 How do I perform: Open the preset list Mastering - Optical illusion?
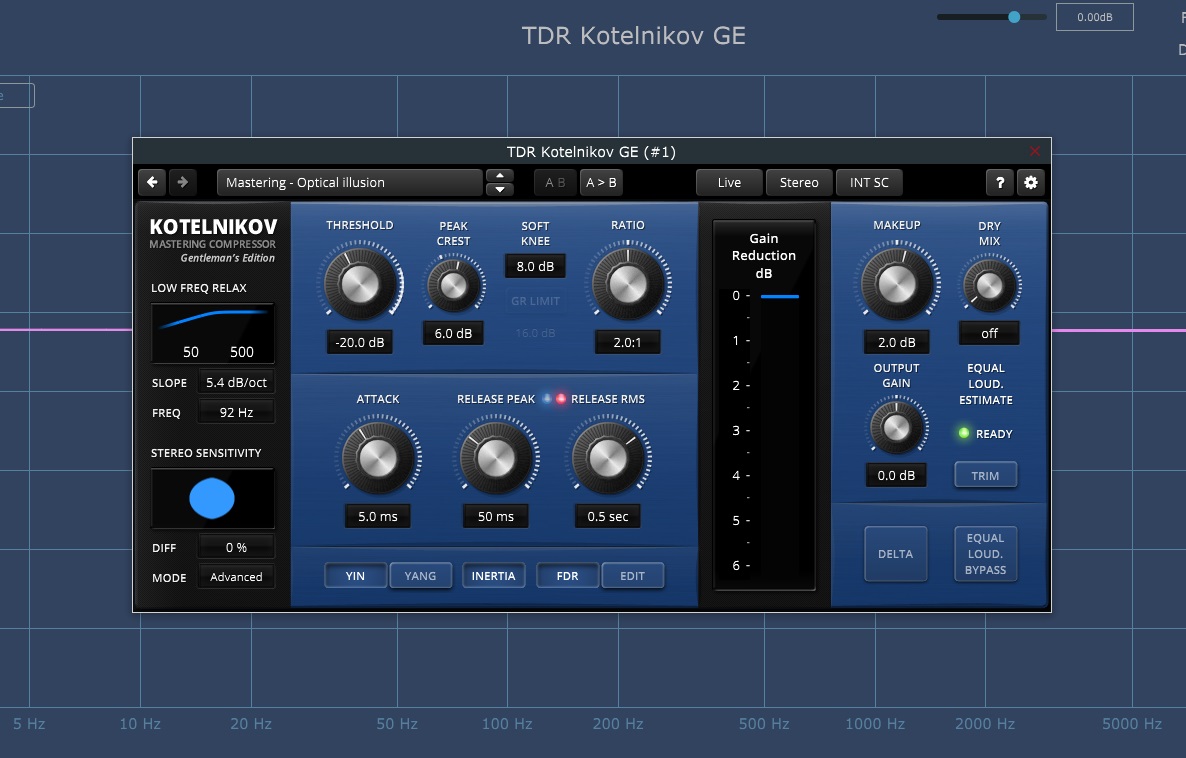pyautogui.click(x=349, y=182)
